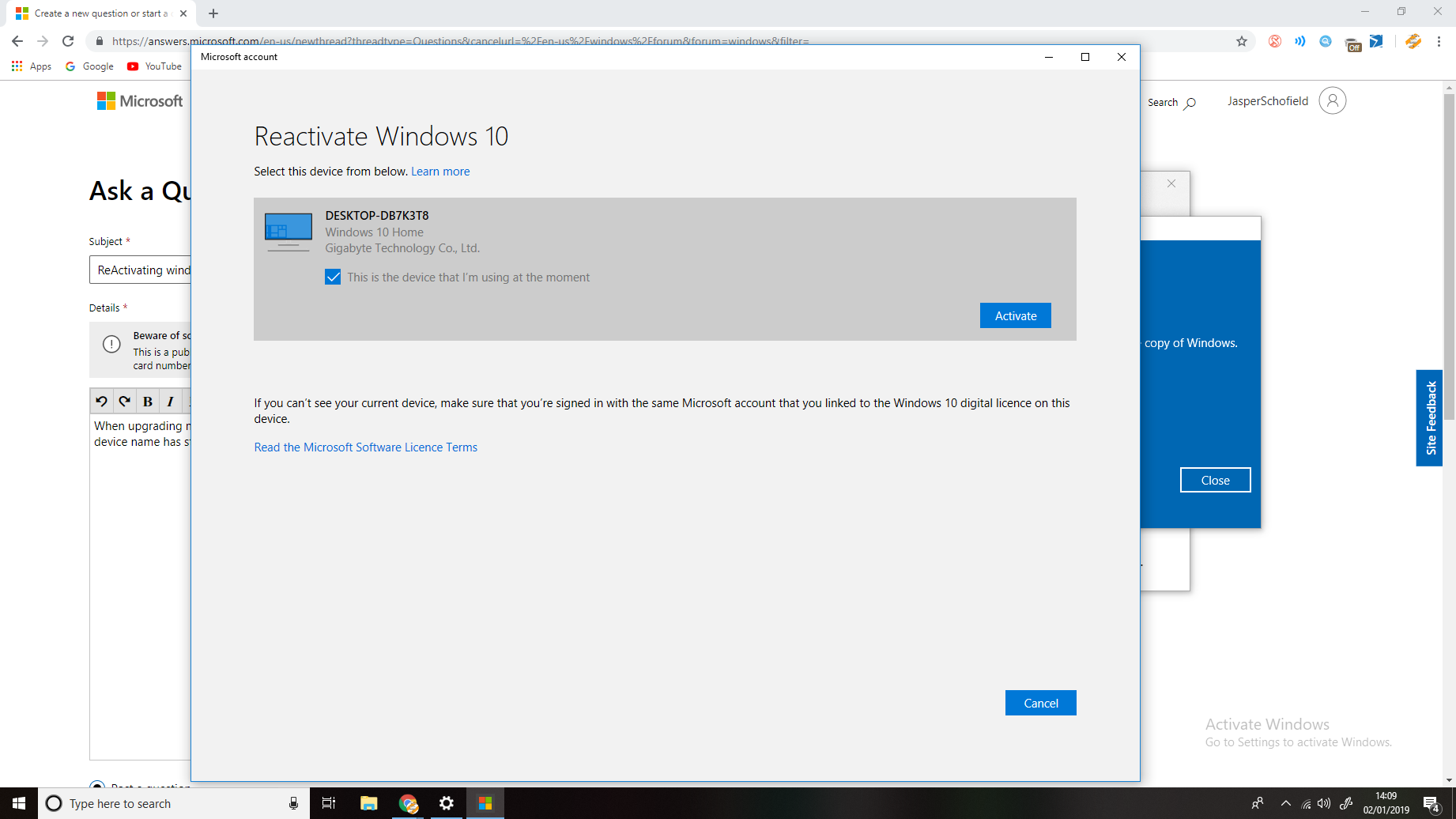Open the Google bookmark
This screenshot has height=819, width=1456.
pos(89,66)
